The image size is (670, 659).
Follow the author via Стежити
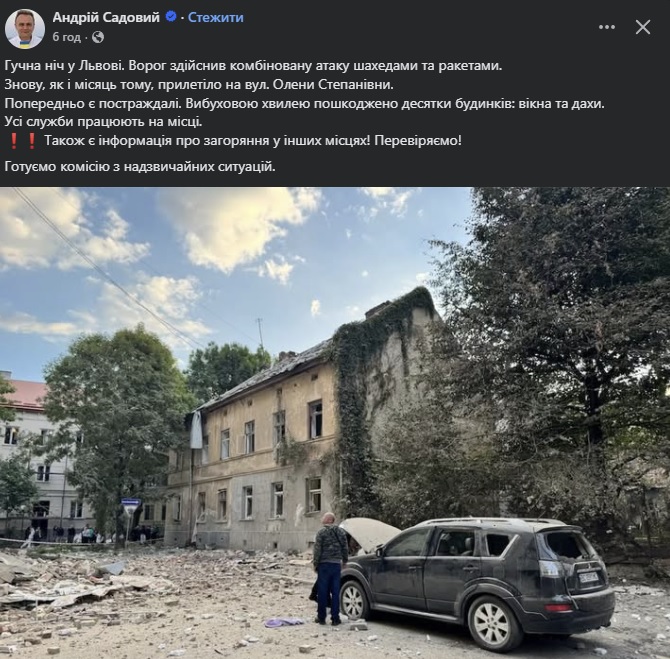coord(216,17)
